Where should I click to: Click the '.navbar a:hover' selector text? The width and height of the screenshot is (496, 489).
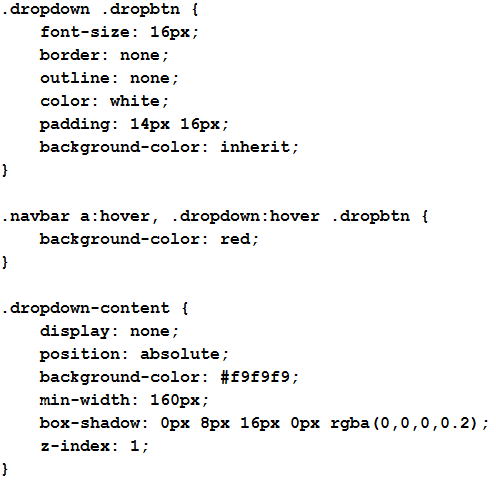(79, 217)
